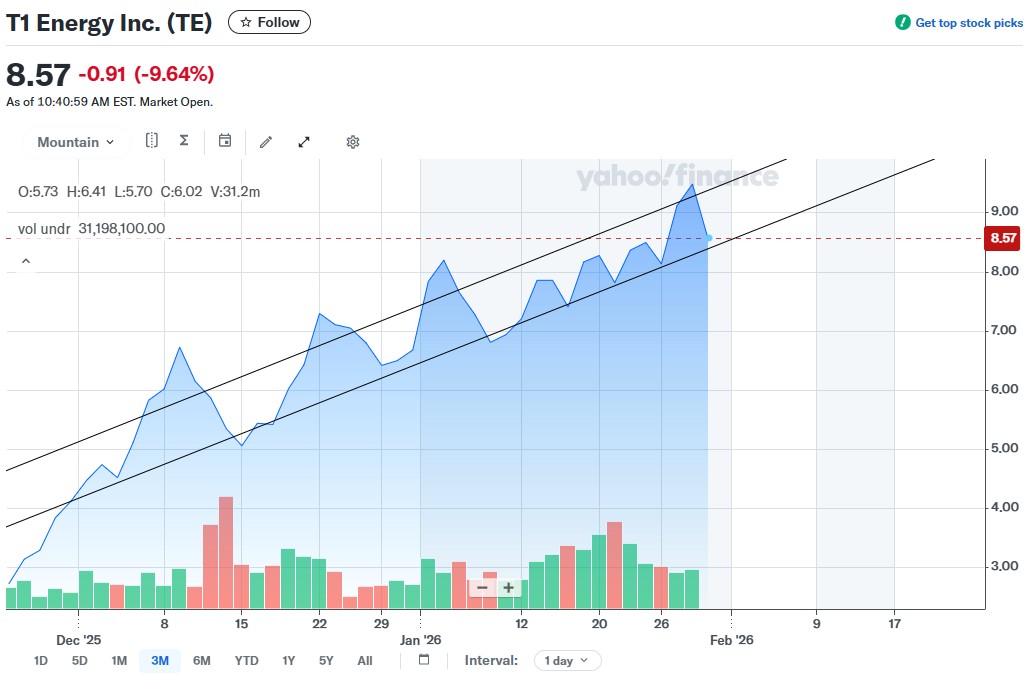
Task: Click the Events calendar icon in toolbar
Action: [225, 141]
